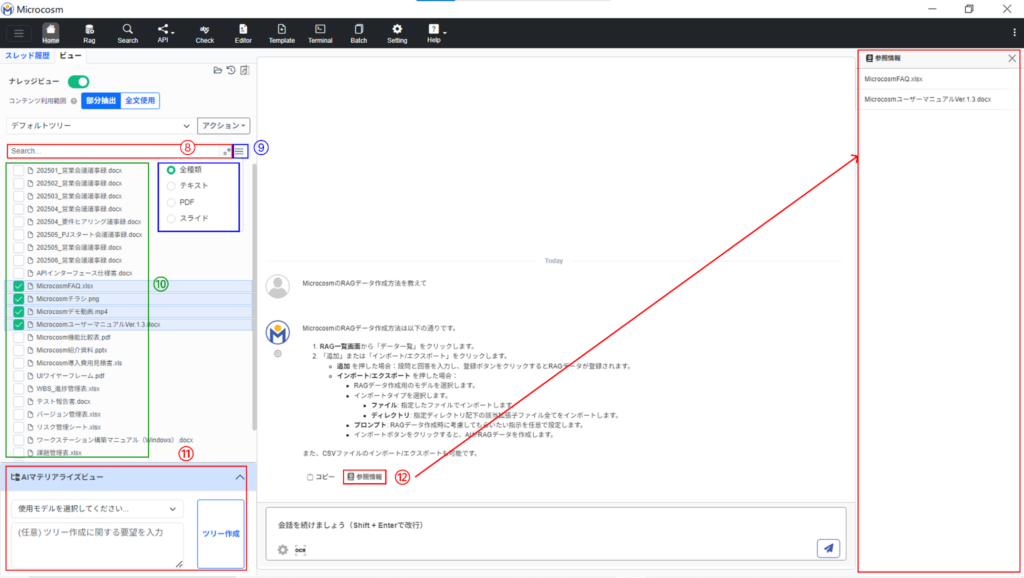Open the Rag toolbar icon
Viewport: 1024px width, 578px height.
tap(89, 33)
